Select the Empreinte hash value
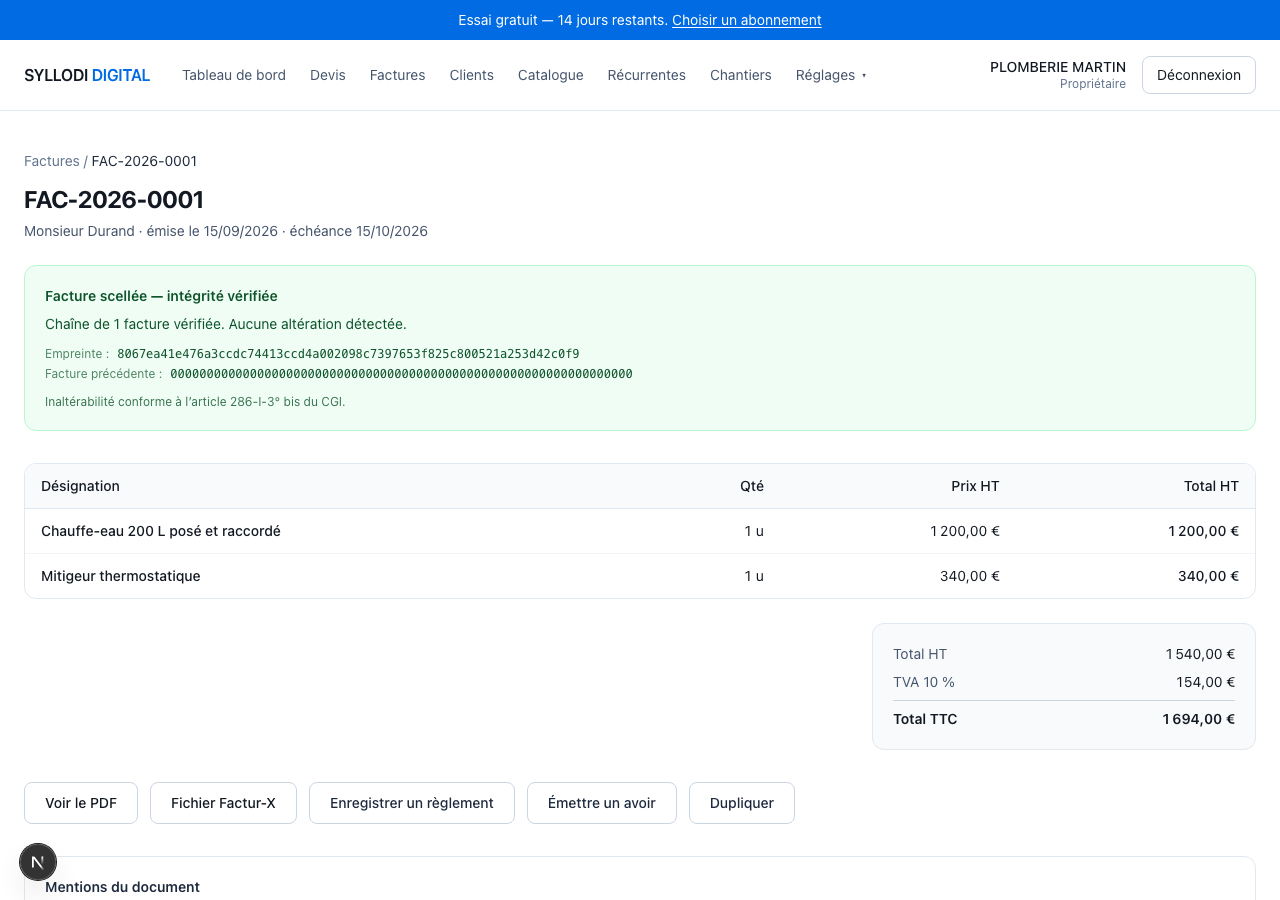Viewport: 1280px width, 900px height. (x=348, y=354)
